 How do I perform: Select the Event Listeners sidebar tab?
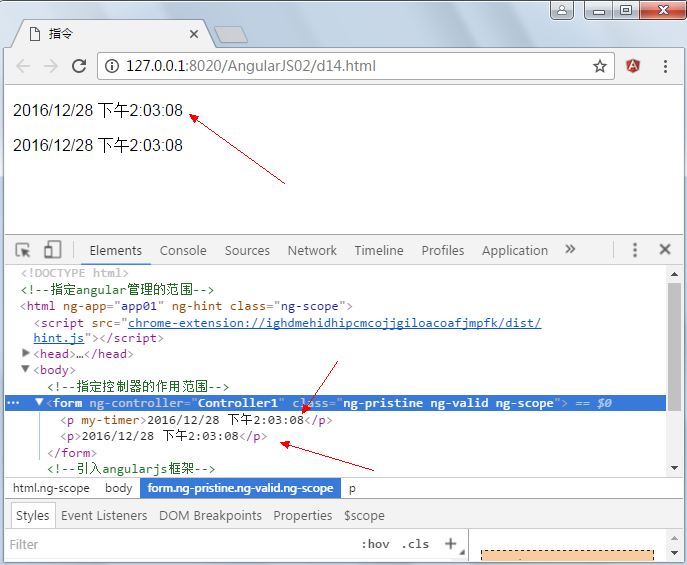pyautogui.click(x=104, y=516)
